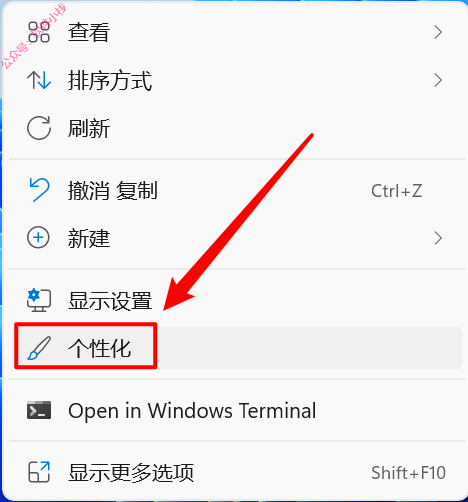Screen dimensions: 468x502
Task: Click the plus-circle New icon
Action: coord(38,238)
